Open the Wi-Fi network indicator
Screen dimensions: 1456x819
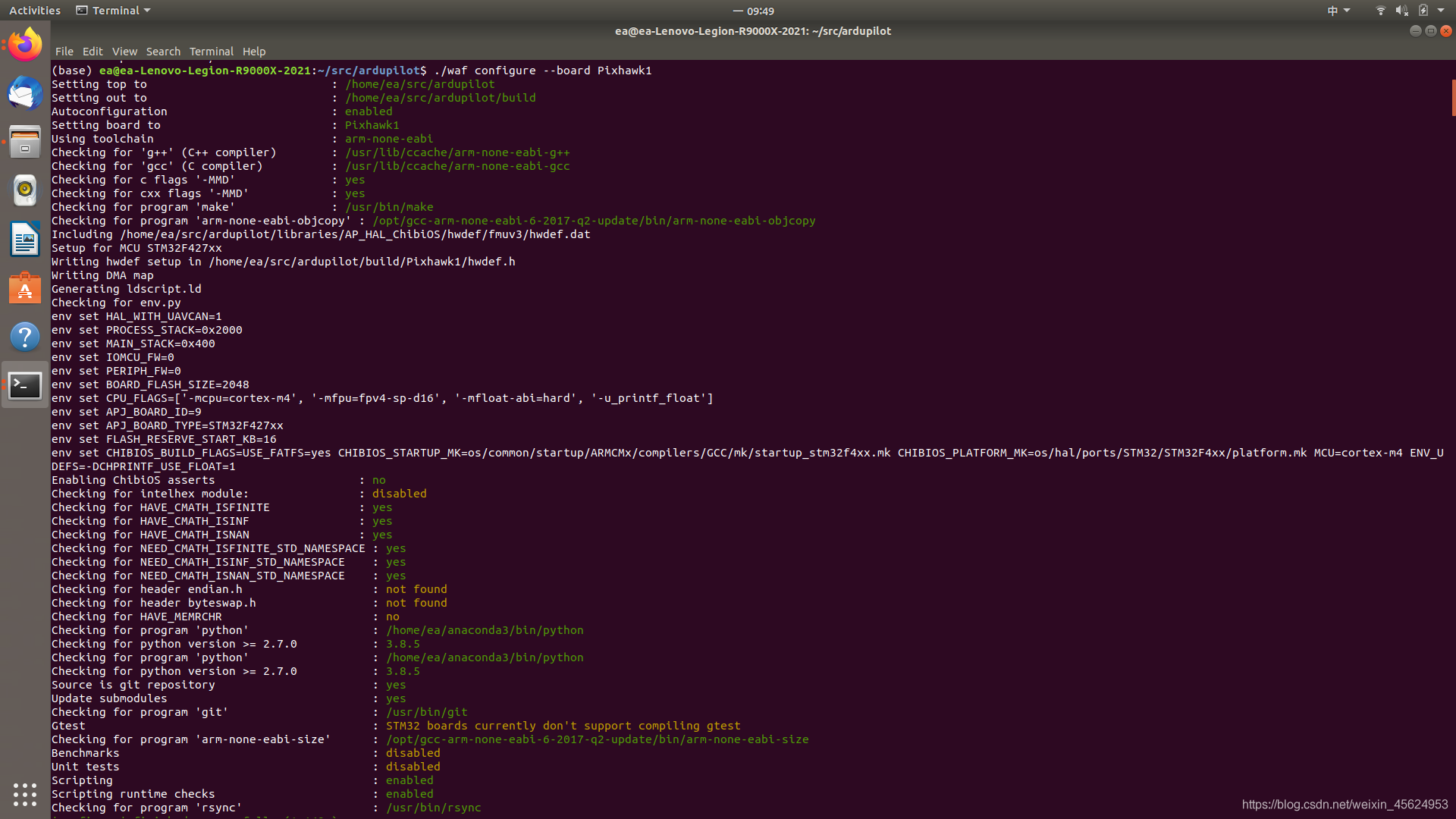(1380, 11)
